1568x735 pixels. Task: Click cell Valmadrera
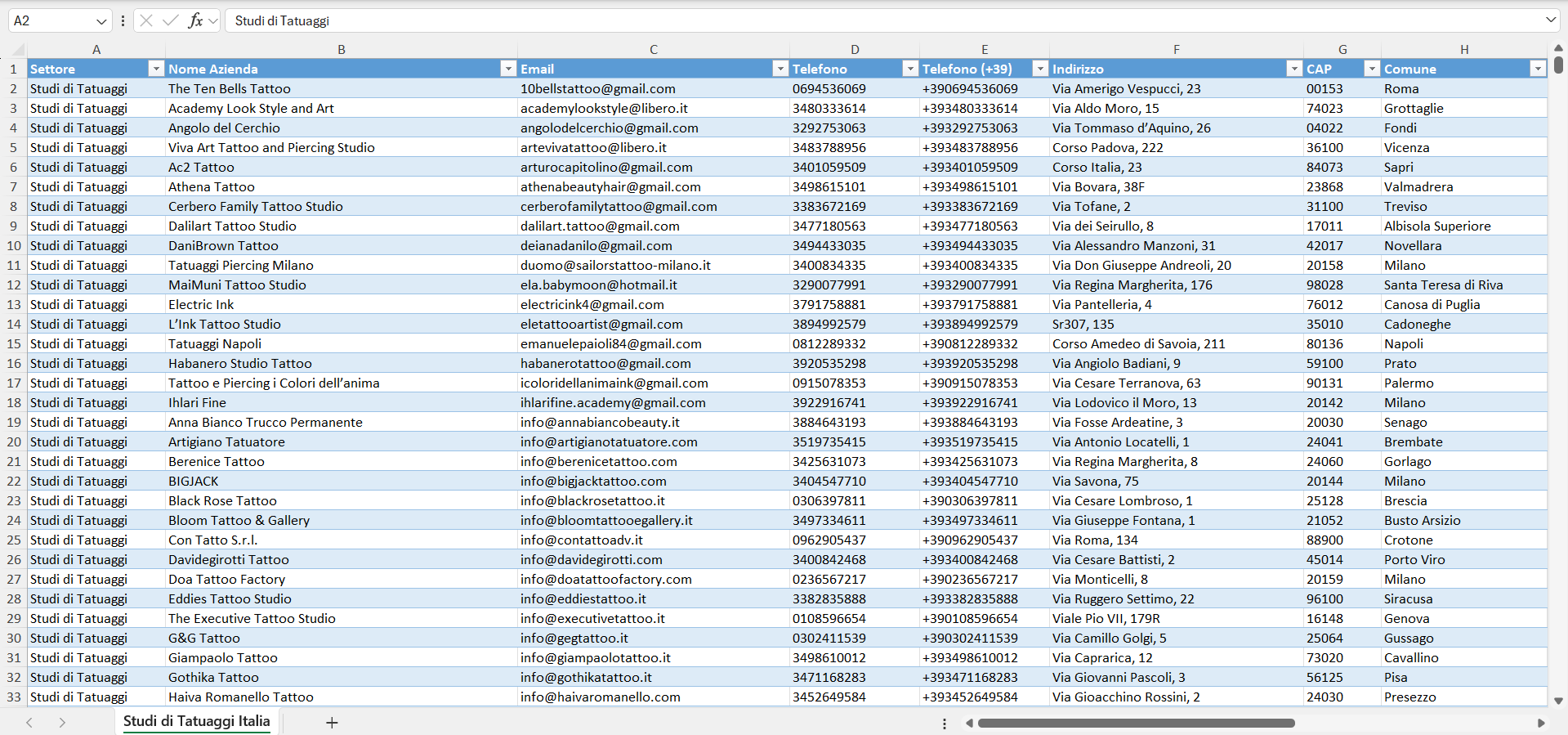pos(1464,186)
